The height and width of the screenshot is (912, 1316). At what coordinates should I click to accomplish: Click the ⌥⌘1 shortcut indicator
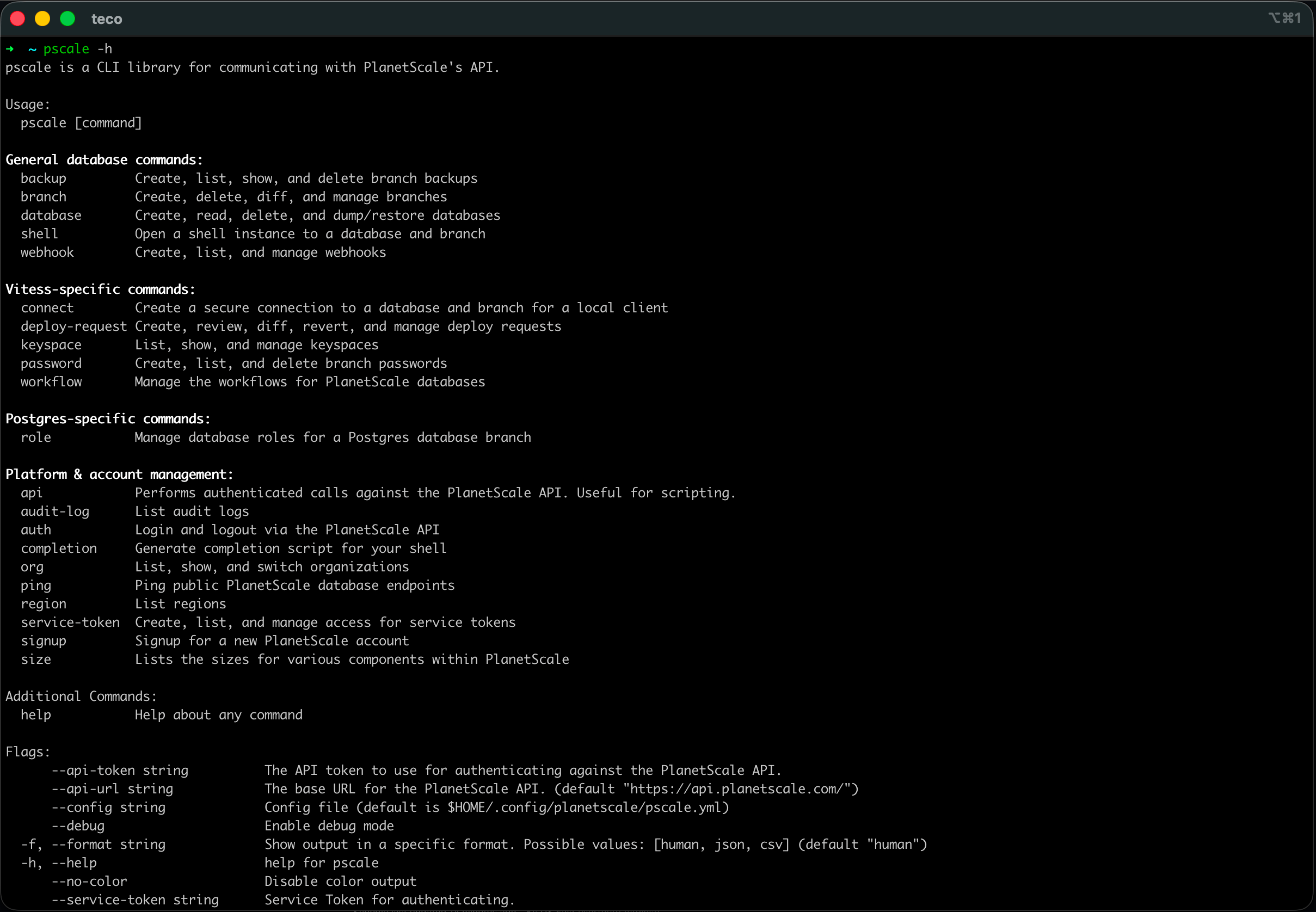click(x=1284, y=19)
